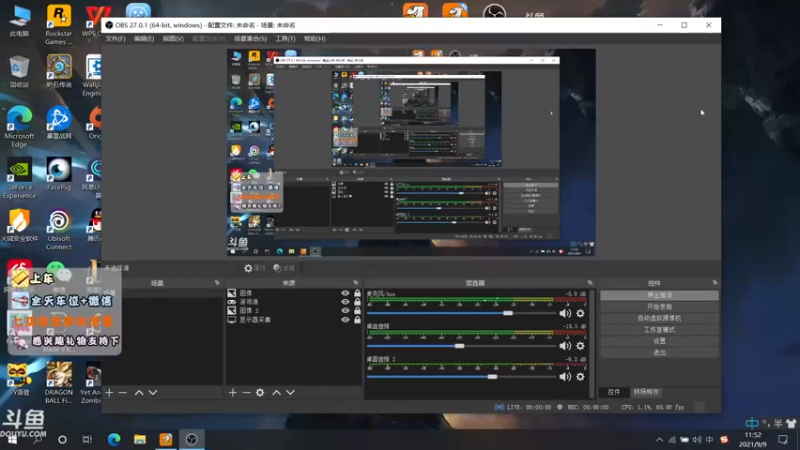Open the 编辑(E) menu

144,39
